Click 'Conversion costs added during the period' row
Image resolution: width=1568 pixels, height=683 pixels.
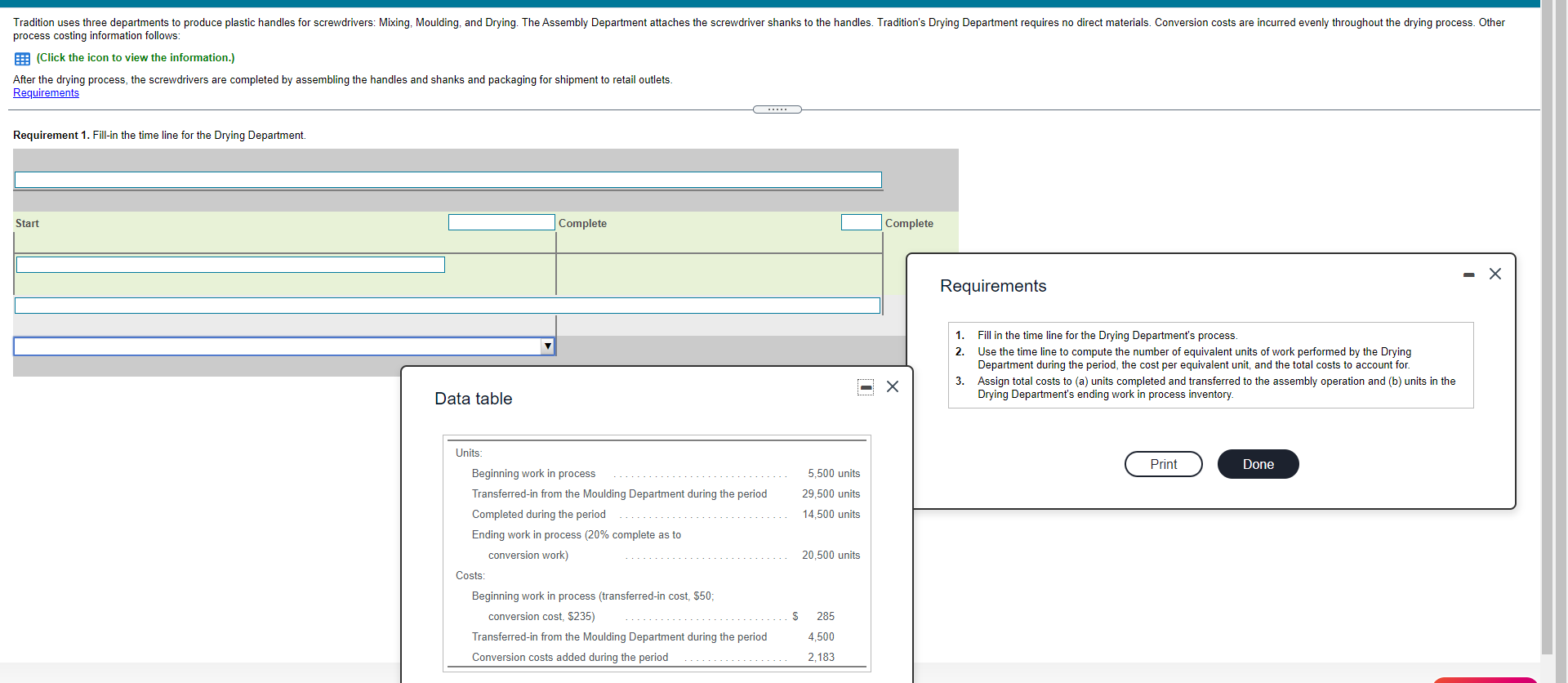570,658
